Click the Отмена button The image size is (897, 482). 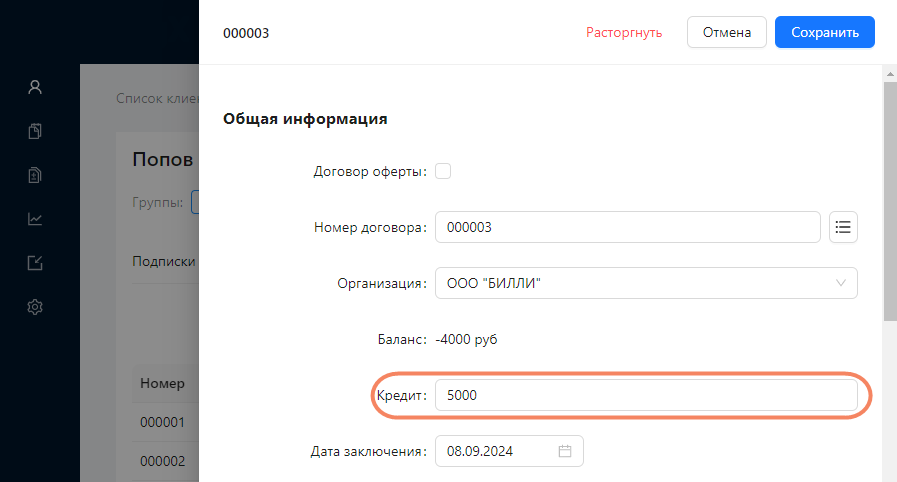click(727, 32)
